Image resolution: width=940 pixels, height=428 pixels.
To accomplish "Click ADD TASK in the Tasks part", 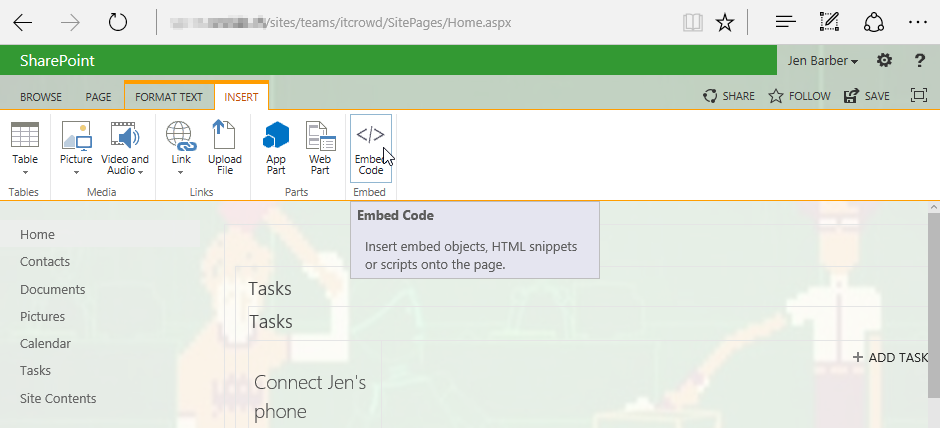I will pyautogui.click(x=890, y=357).
